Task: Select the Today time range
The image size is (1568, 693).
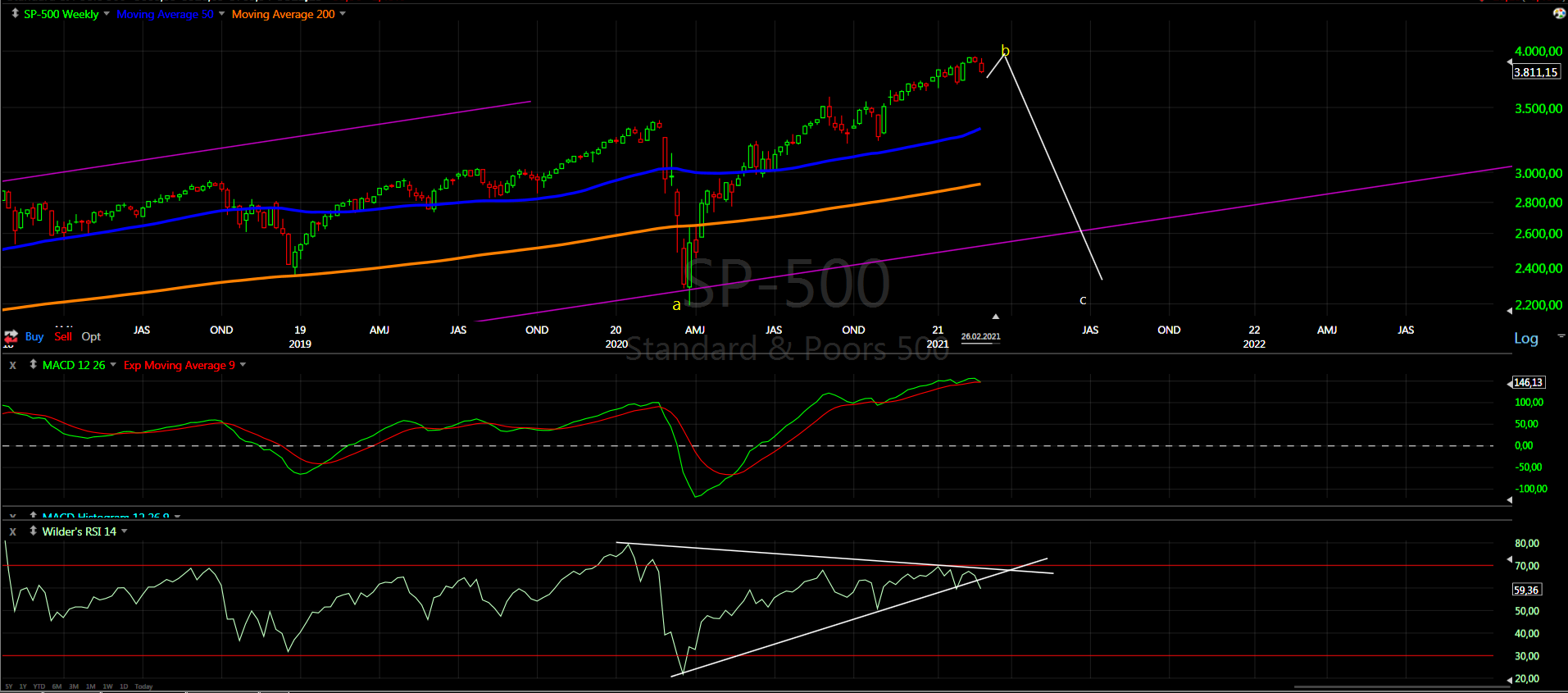Action: point(143,686)
